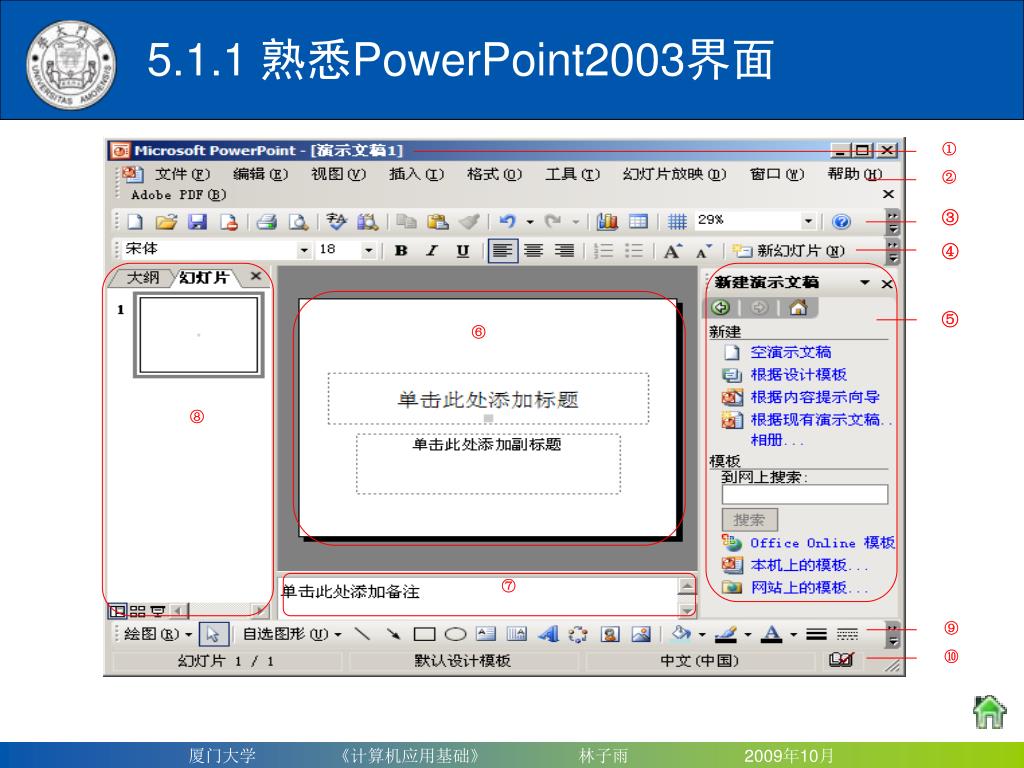Open Print Preview with the magnifier page icon
The width and height of the screenshot is (1024, 768).
coord(298,221)
